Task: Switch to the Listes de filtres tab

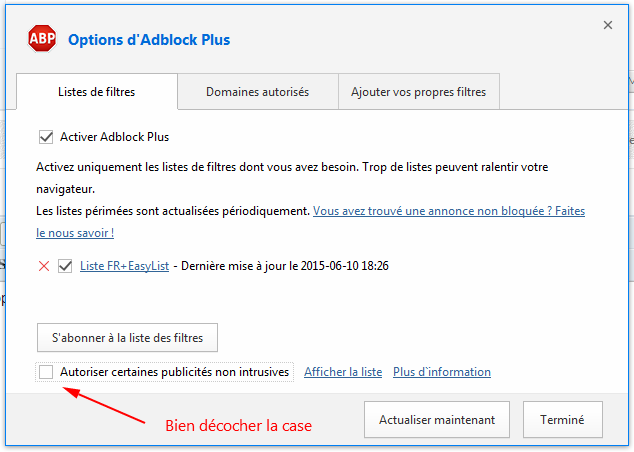Action: pyautogui.click(x=97, y=92)
